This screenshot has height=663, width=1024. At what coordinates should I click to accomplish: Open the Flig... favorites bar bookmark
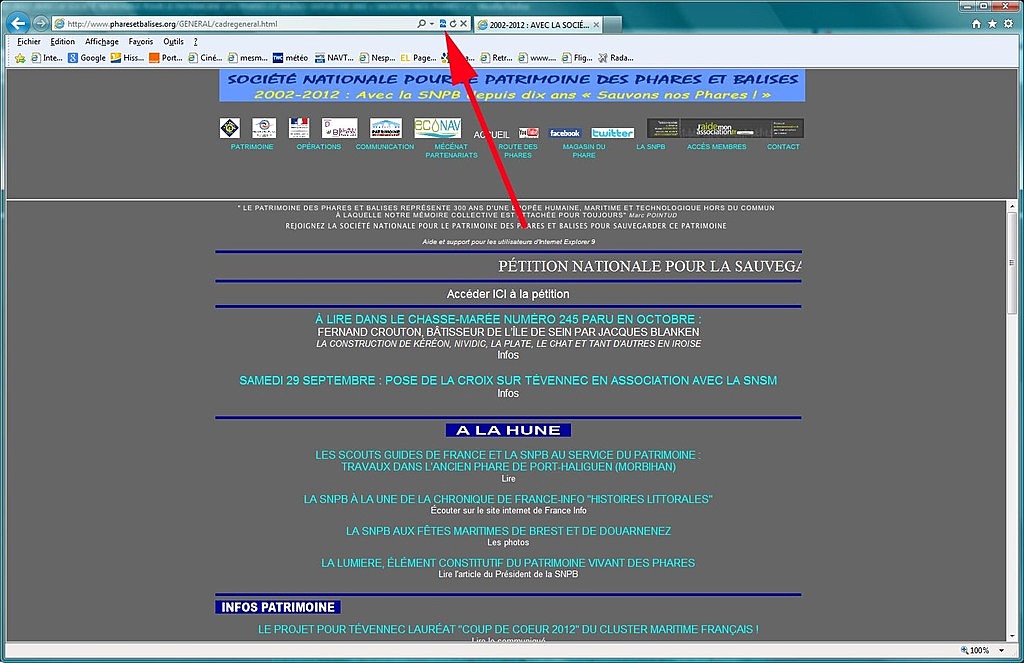(577, 58)
